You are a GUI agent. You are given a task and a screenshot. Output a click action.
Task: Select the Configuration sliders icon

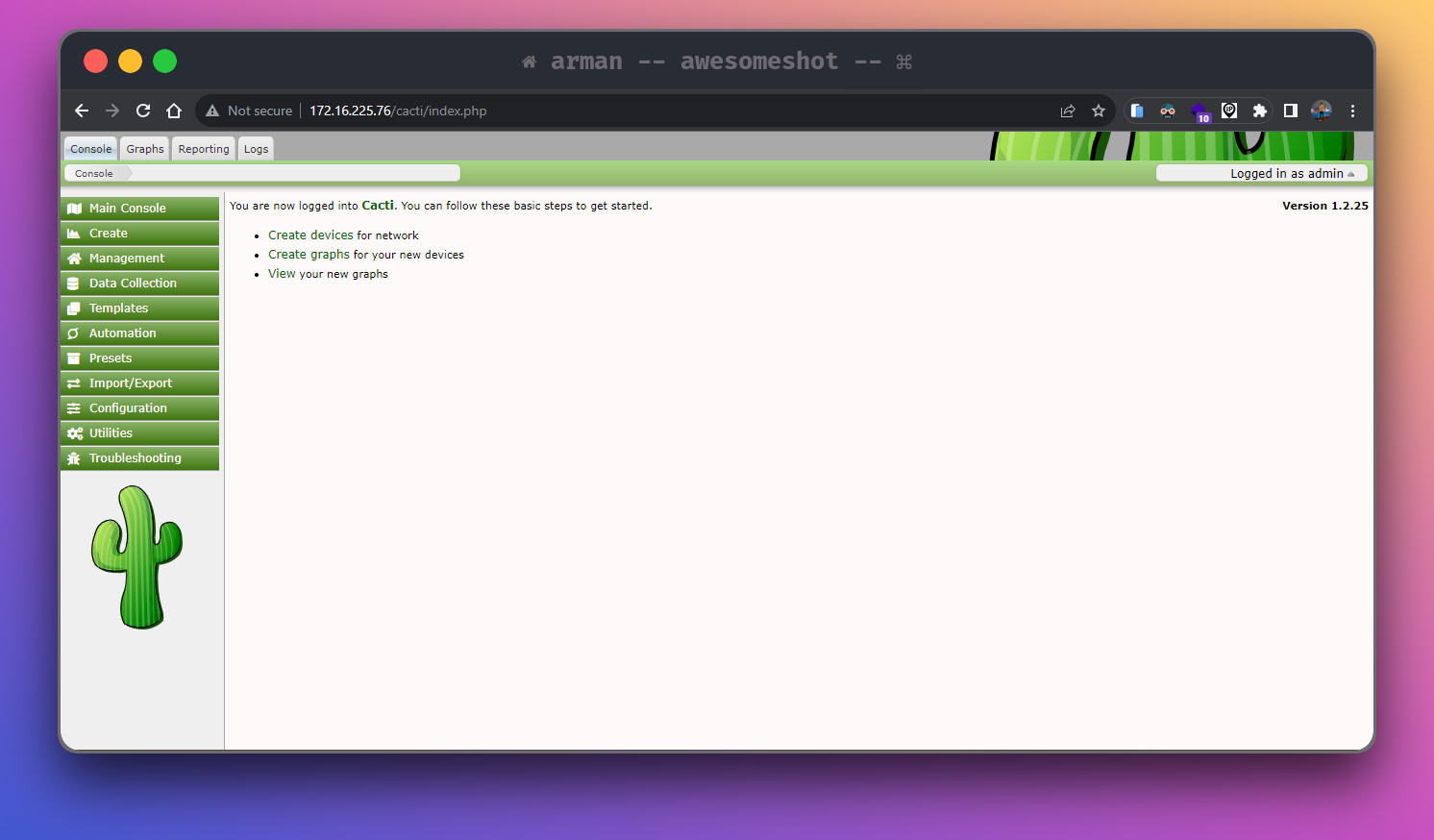point(76,408)
